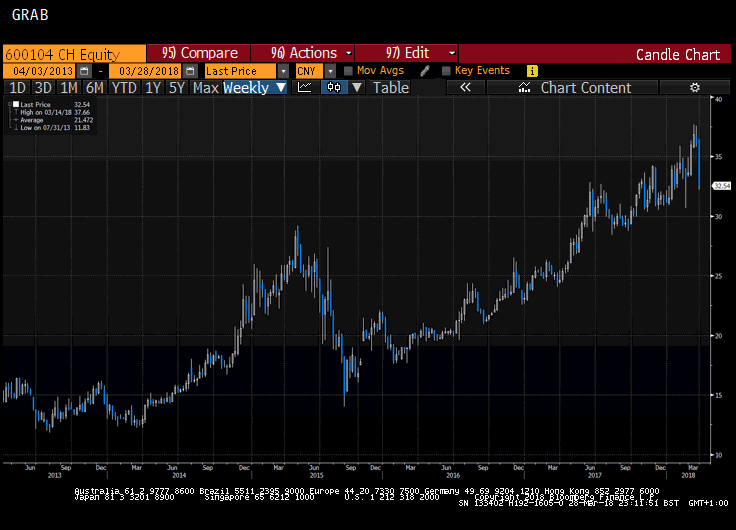This screenshot has height=530, width=736.
Task: Open the Last Price field dropdown arrow
Action: pos(283,71)
